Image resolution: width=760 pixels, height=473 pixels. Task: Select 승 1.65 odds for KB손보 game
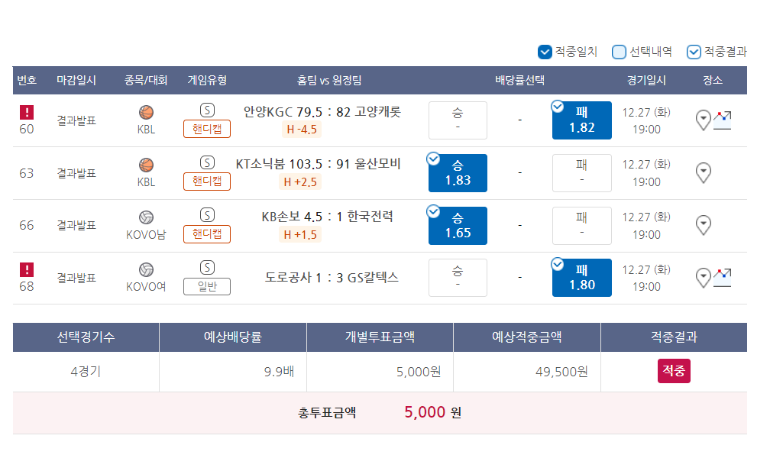point(458,226)
